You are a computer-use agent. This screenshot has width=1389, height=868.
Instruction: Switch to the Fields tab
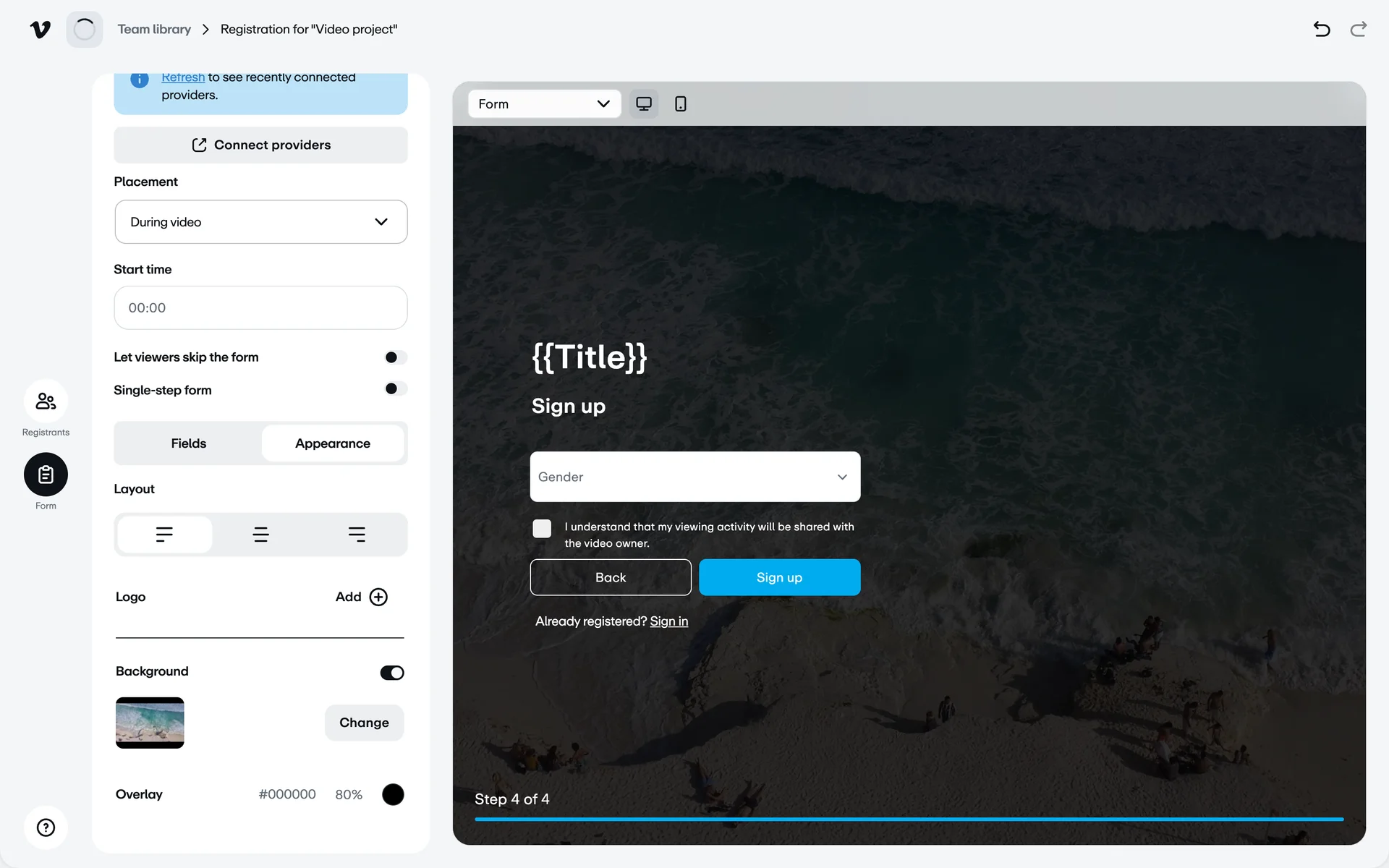coord(189,443)
